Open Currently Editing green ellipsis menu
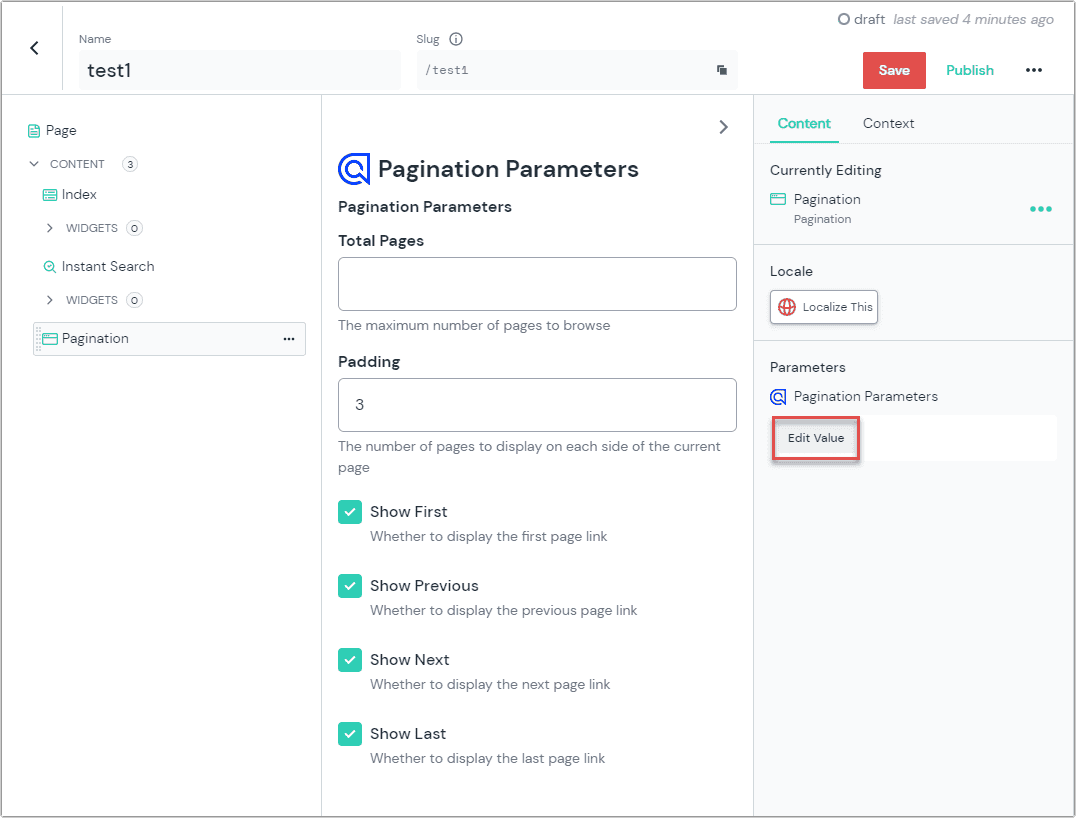Viewport: 1077px width, 819px height. click(x=1041, y=209)
